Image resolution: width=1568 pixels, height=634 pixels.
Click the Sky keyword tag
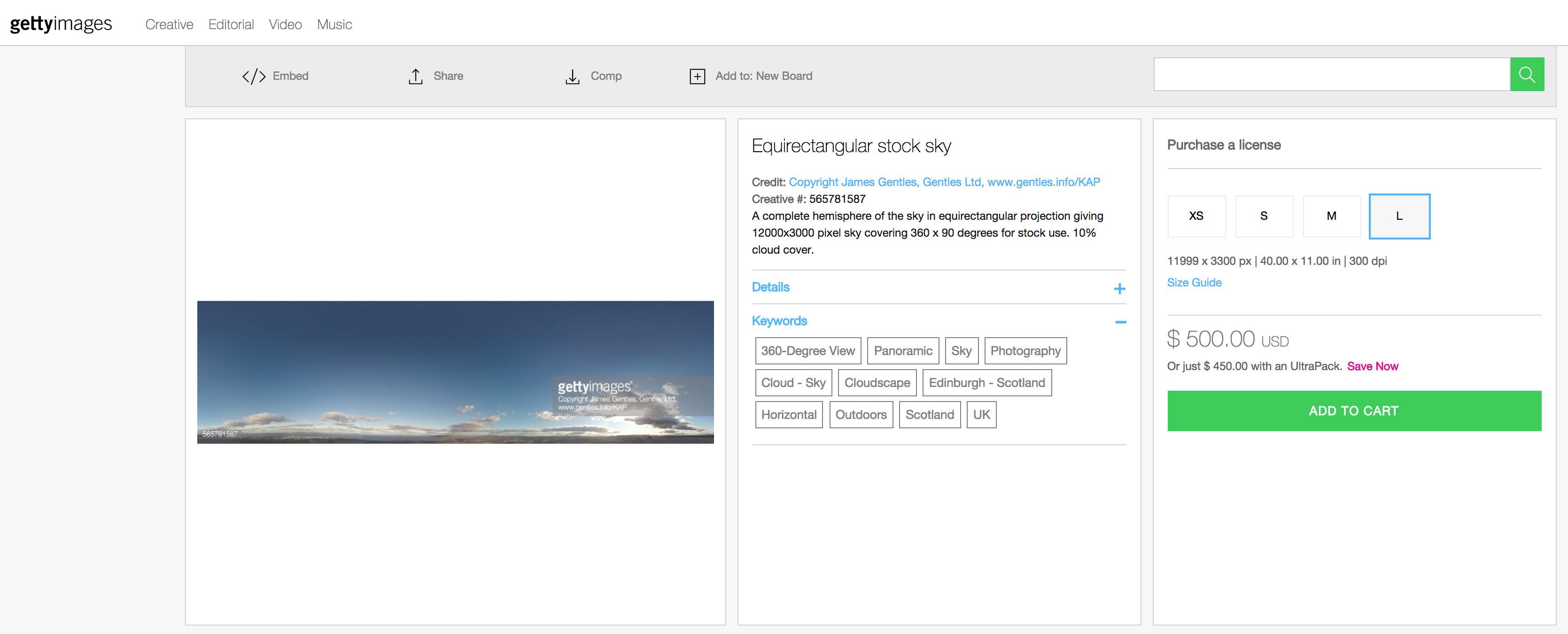[x=961, y=351]
